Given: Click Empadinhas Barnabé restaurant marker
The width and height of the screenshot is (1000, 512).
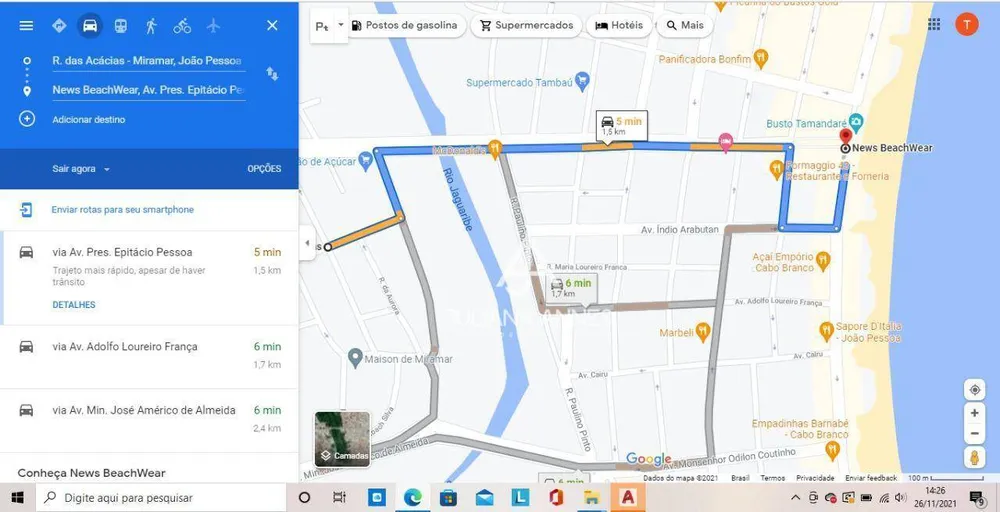Looking at the screenshot, I should click(x=832, y=450).
